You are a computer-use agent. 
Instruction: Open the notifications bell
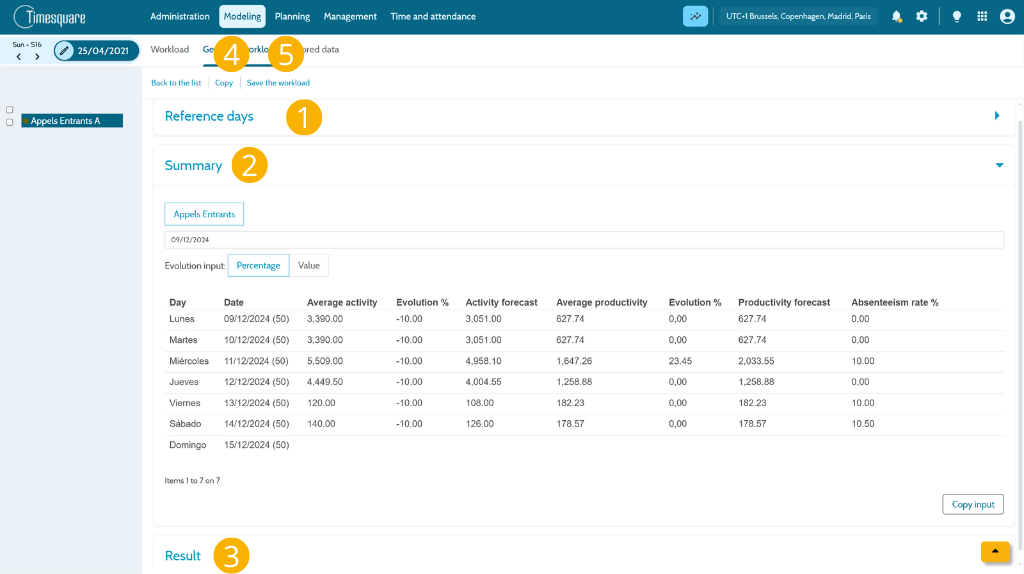[896, 16]
